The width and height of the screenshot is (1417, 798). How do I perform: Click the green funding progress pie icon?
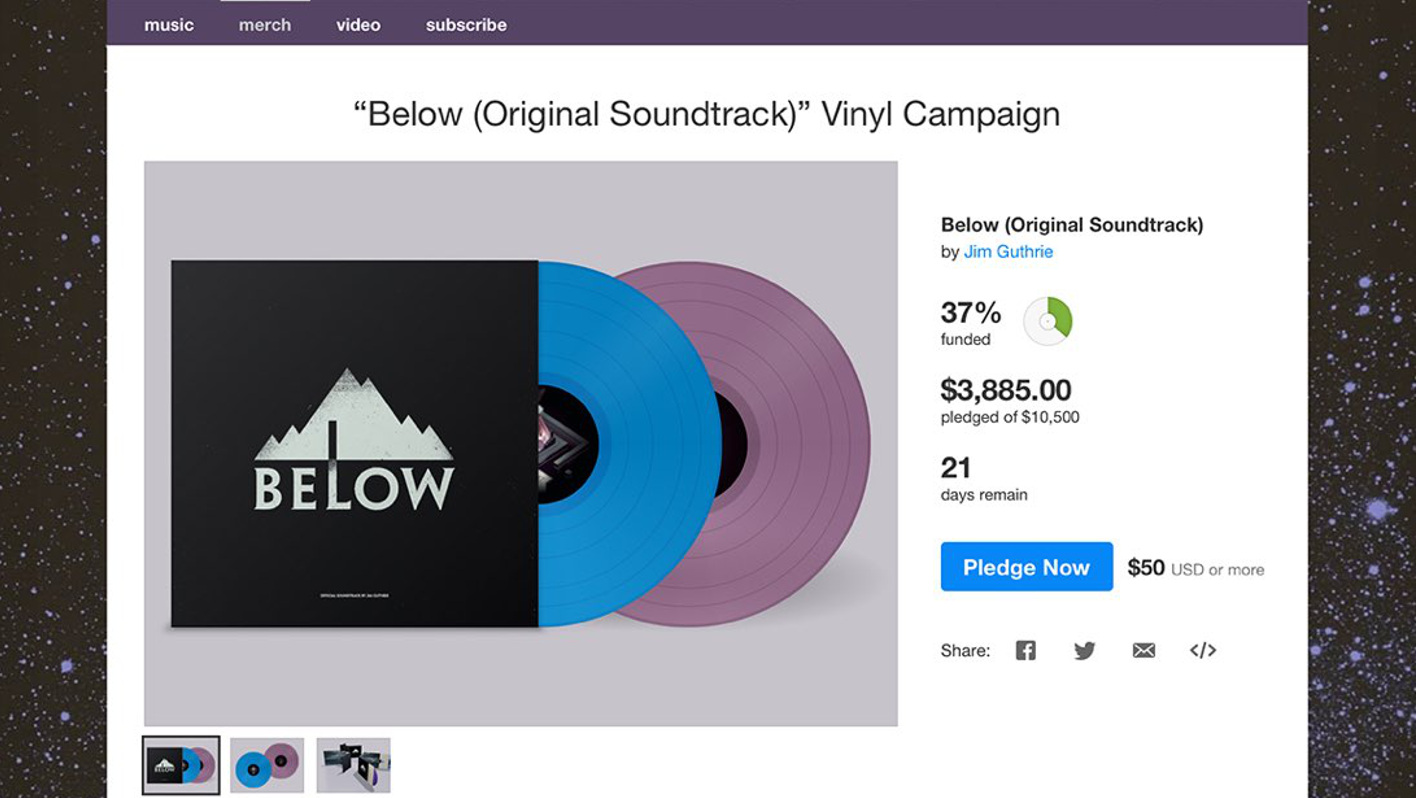tap(1047, 322)
